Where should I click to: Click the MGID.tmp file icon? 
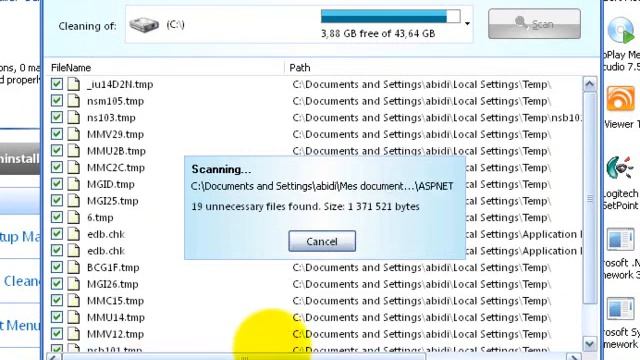[x=73, y=184]
